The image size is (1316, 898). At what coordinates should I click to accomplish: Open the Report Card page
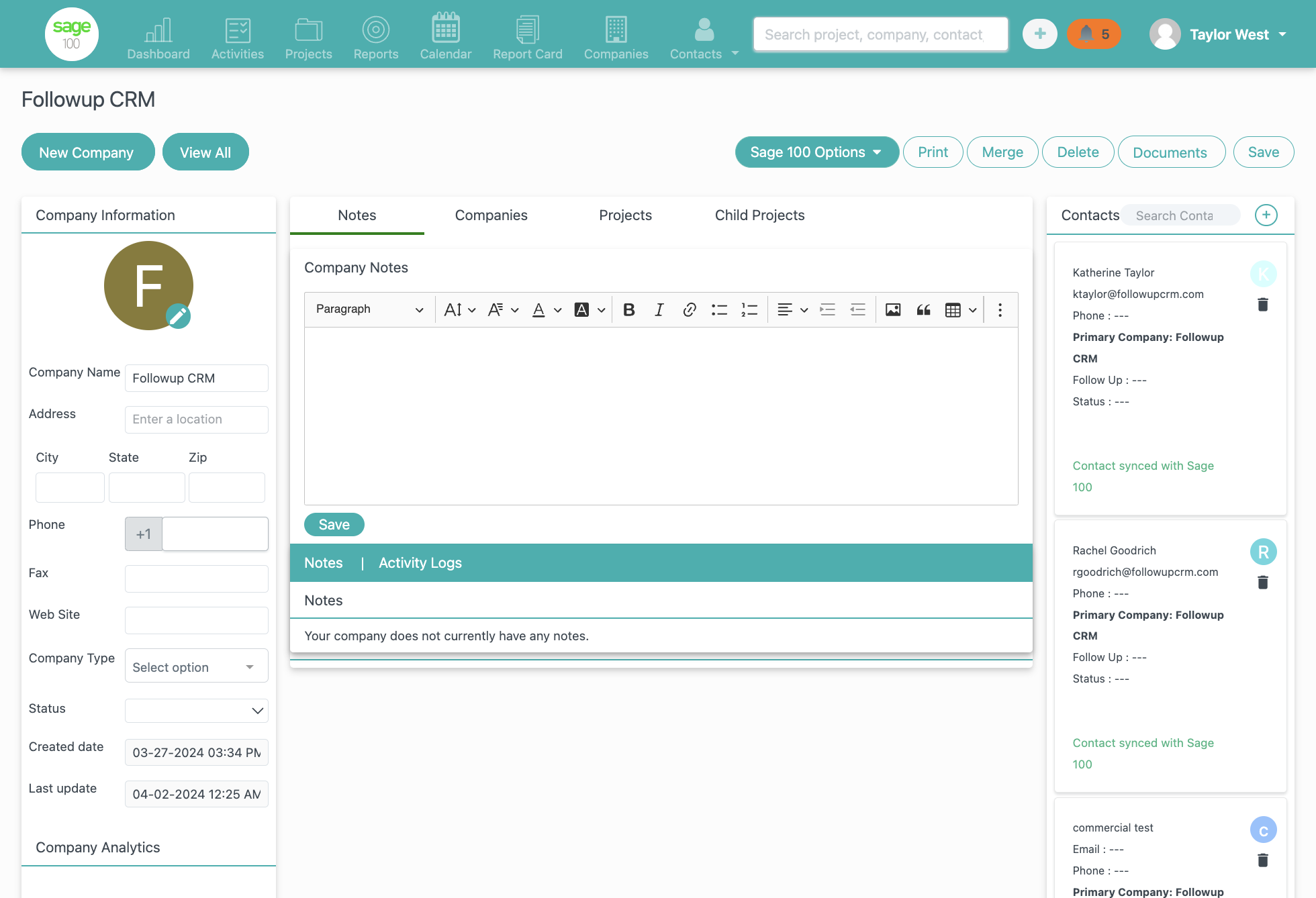(x=528, y=38)
